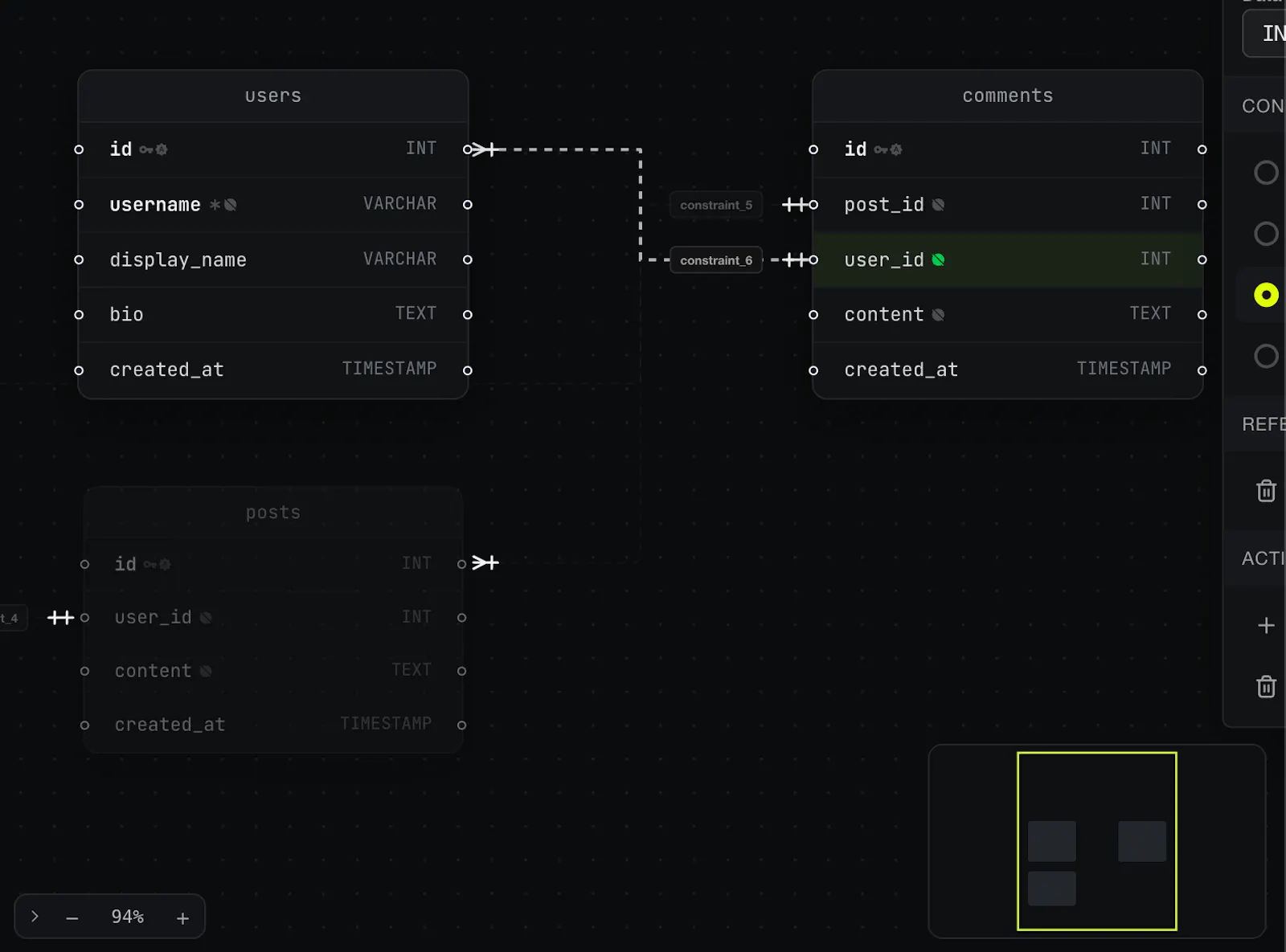Click left connector handle of posts user_id
This screenshot has width=1286, height=952.
(84, 617)
